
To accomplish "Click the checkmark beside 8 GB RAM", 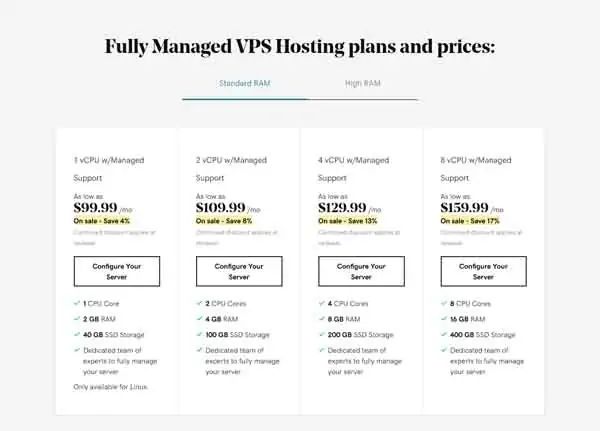I will tap(321, 318).
